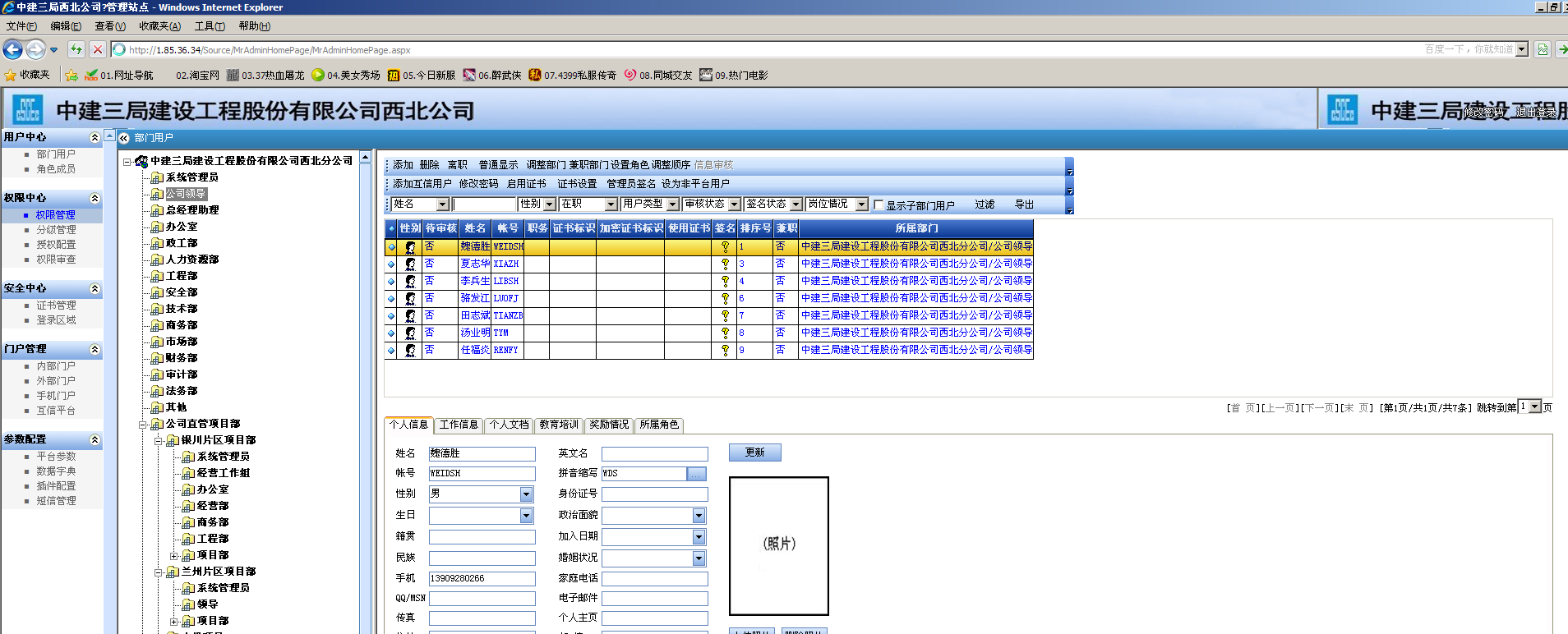
Task: Click the user icon in 夏志华 row
Action: click(x=410, y=264)
